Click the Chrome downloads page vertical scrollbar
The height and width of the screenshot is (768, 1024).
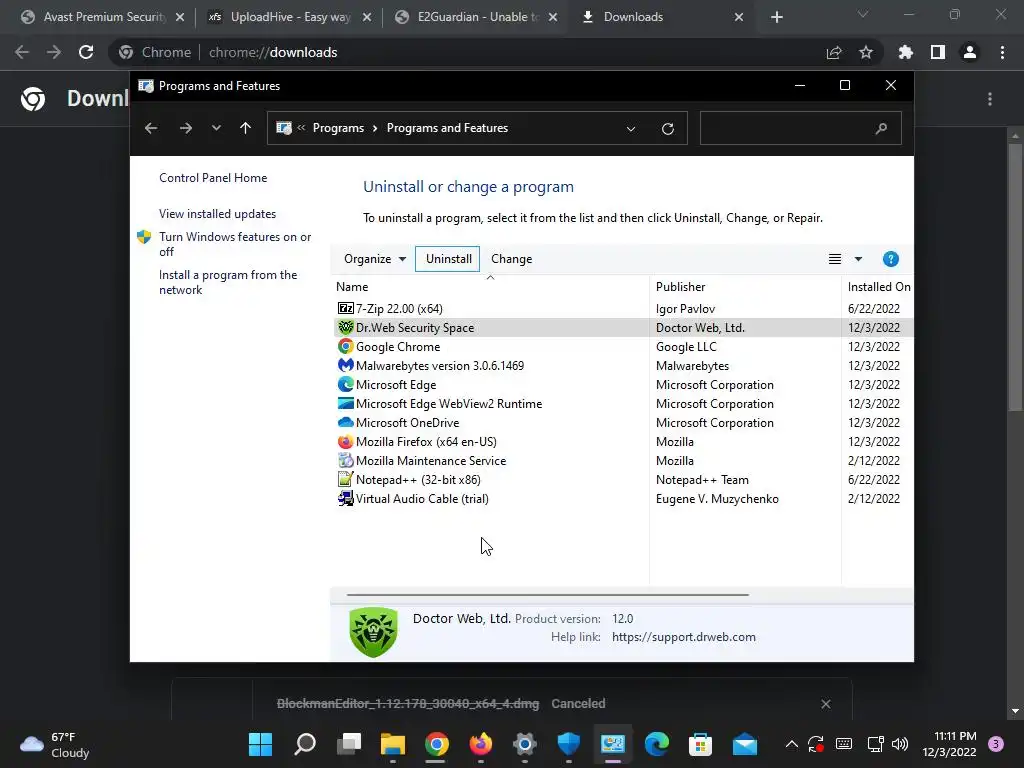point(1014,277)
